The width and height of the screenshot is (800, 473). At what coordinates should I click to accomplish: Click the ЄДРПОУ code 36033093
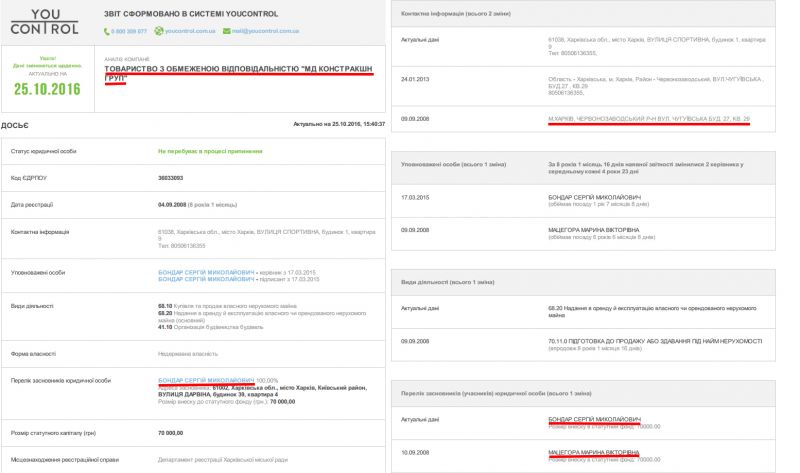tap(171, 177)
